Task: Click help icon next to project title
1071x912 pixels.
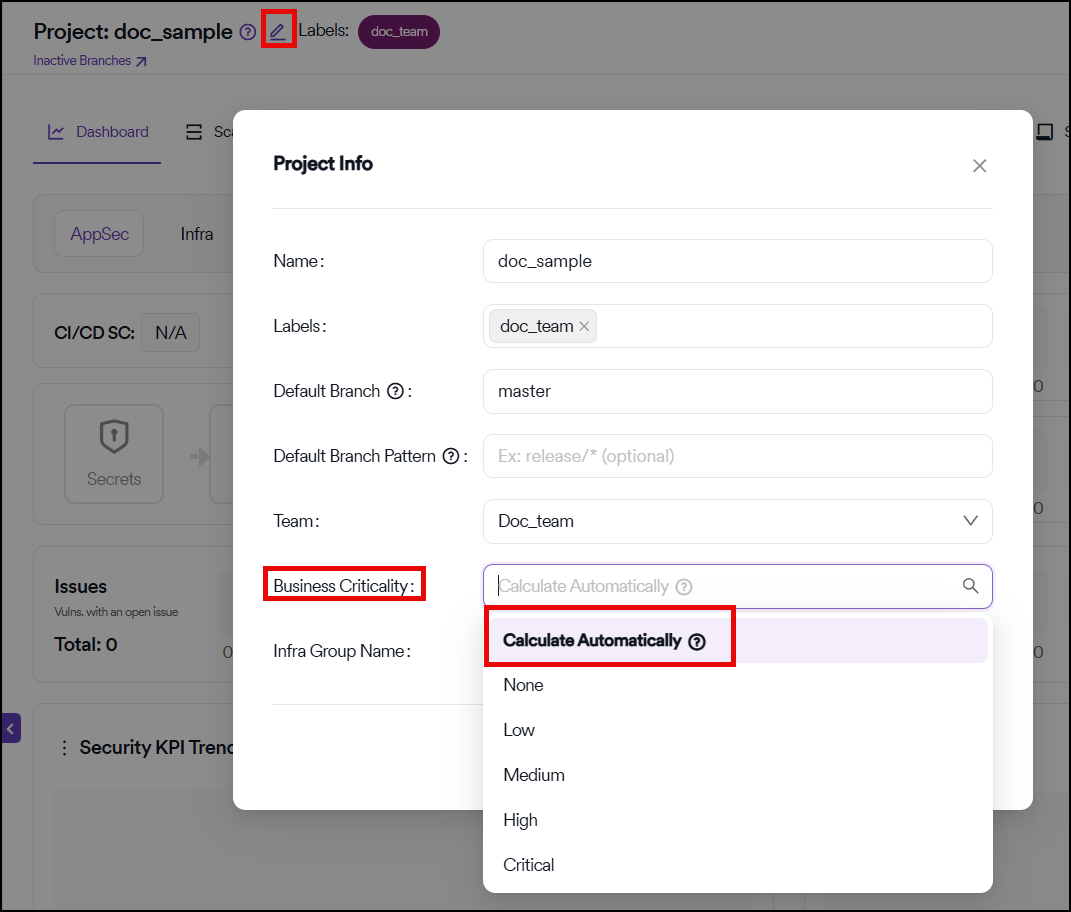Action: tap(248, 32)
